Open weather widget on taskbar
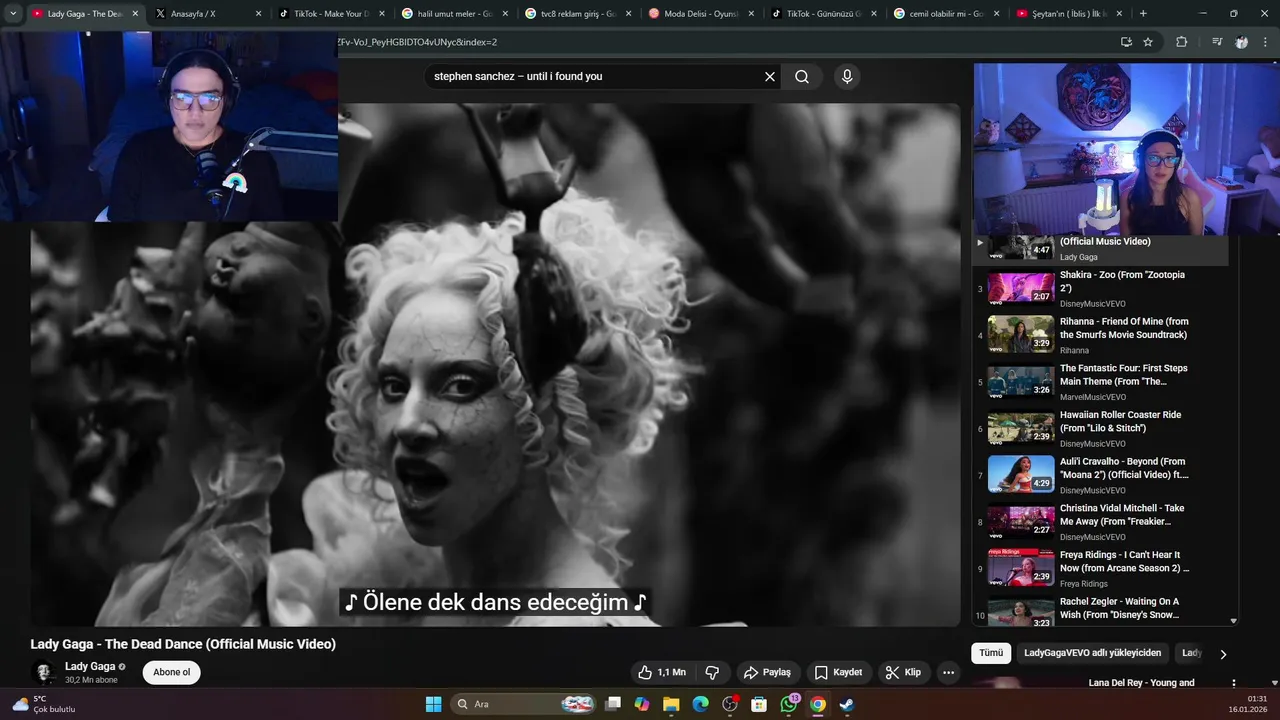This screenshot has width=1280, height=720. tap(45, 704)
